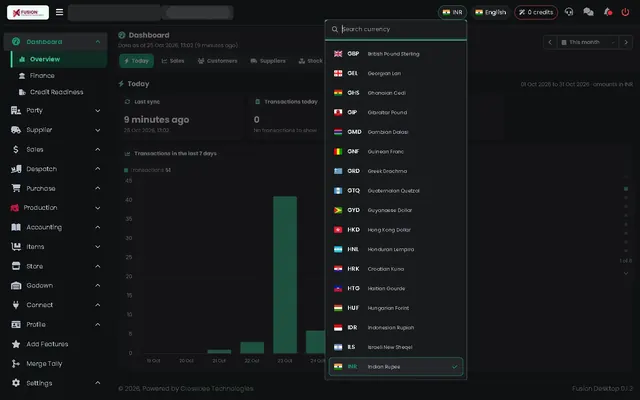
Task: Select GHS Ghanaian Cedi
Action: coord(396,93)
